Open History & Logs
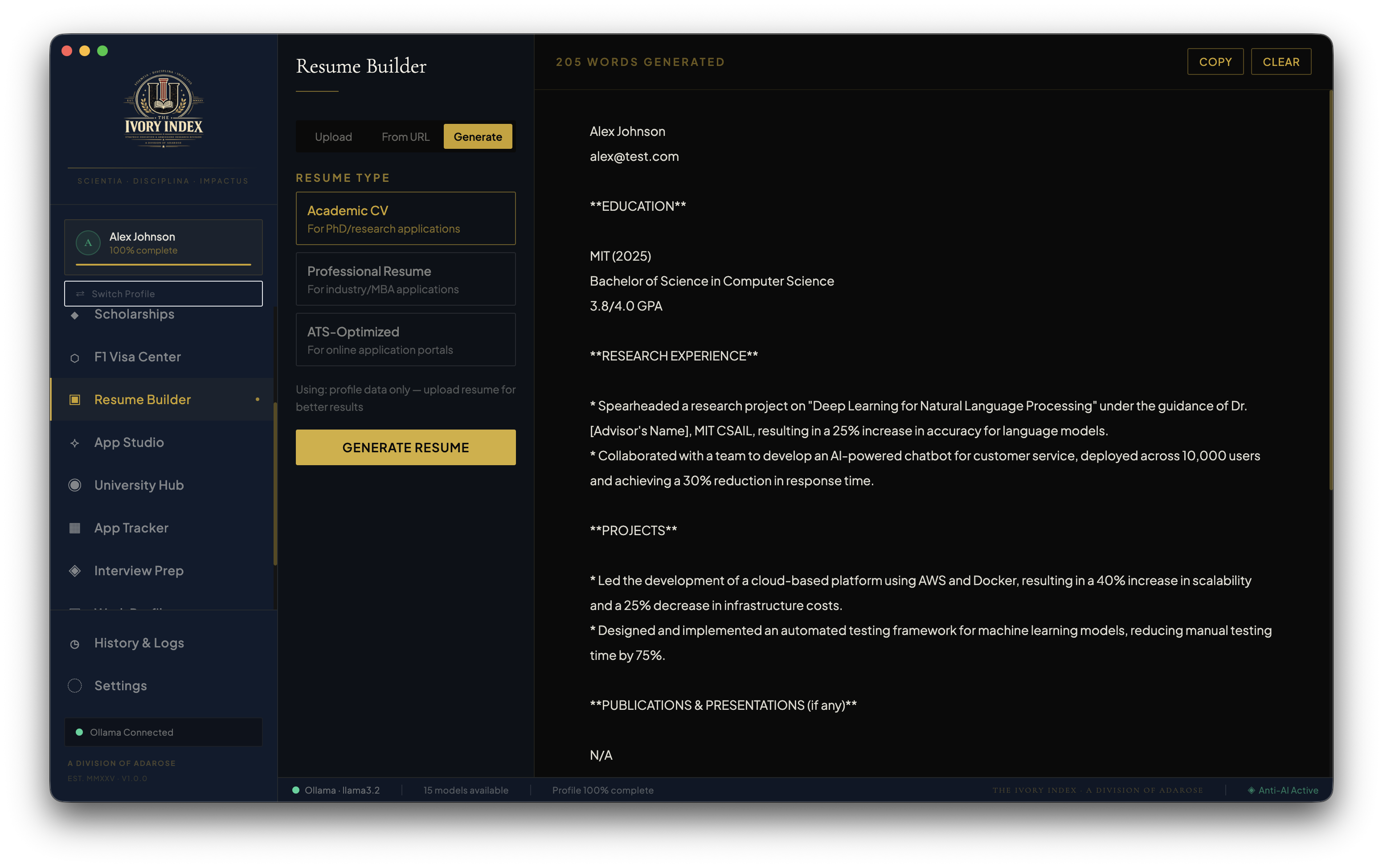The image size is (1383, 868). coord(164,643)
